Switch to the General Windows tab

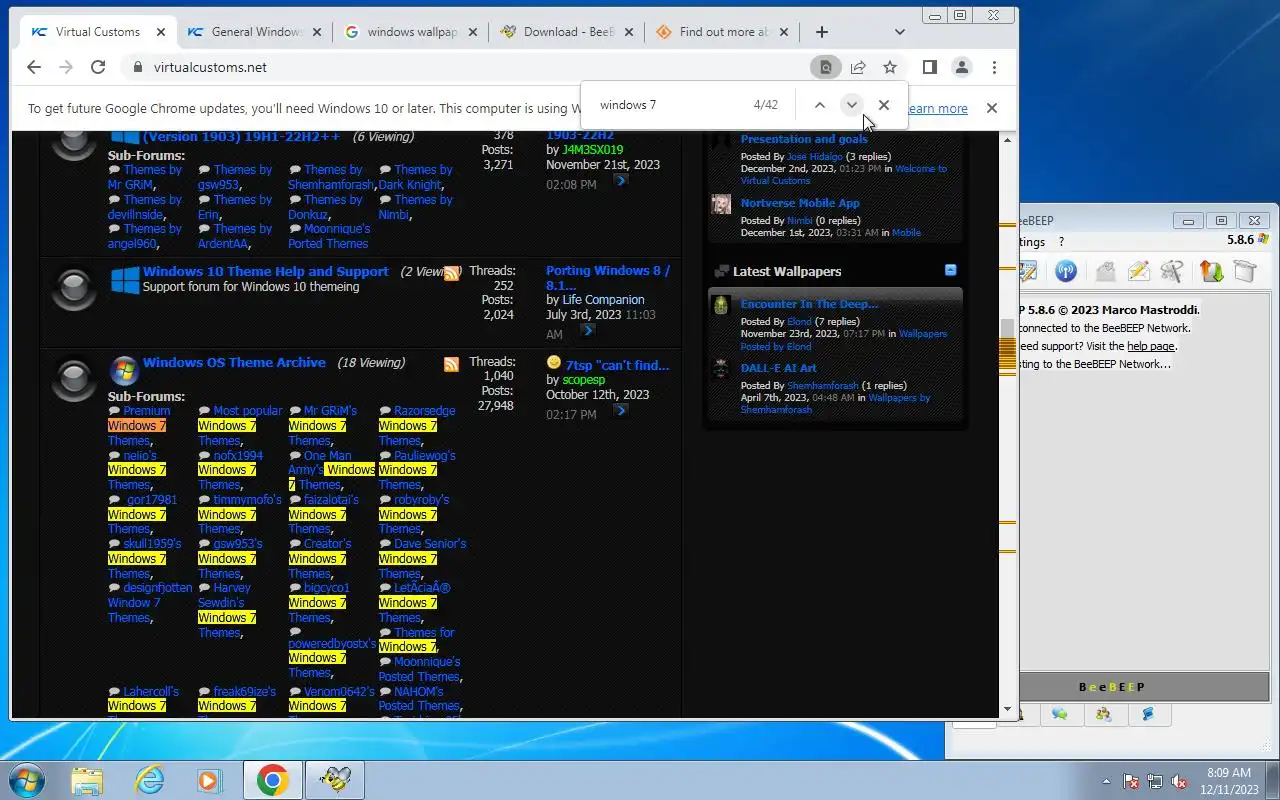[256, 32]
